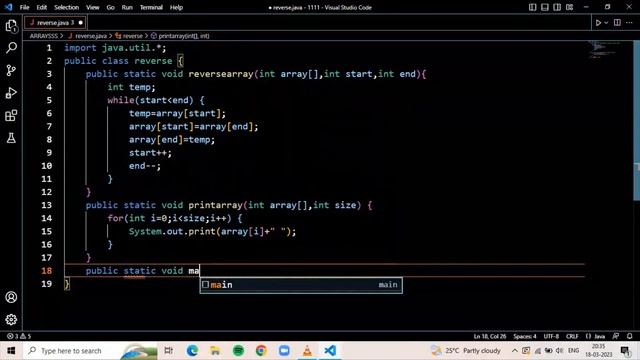
Task: Change CRLF end-of-line sequence
Action: coord(572,336)
